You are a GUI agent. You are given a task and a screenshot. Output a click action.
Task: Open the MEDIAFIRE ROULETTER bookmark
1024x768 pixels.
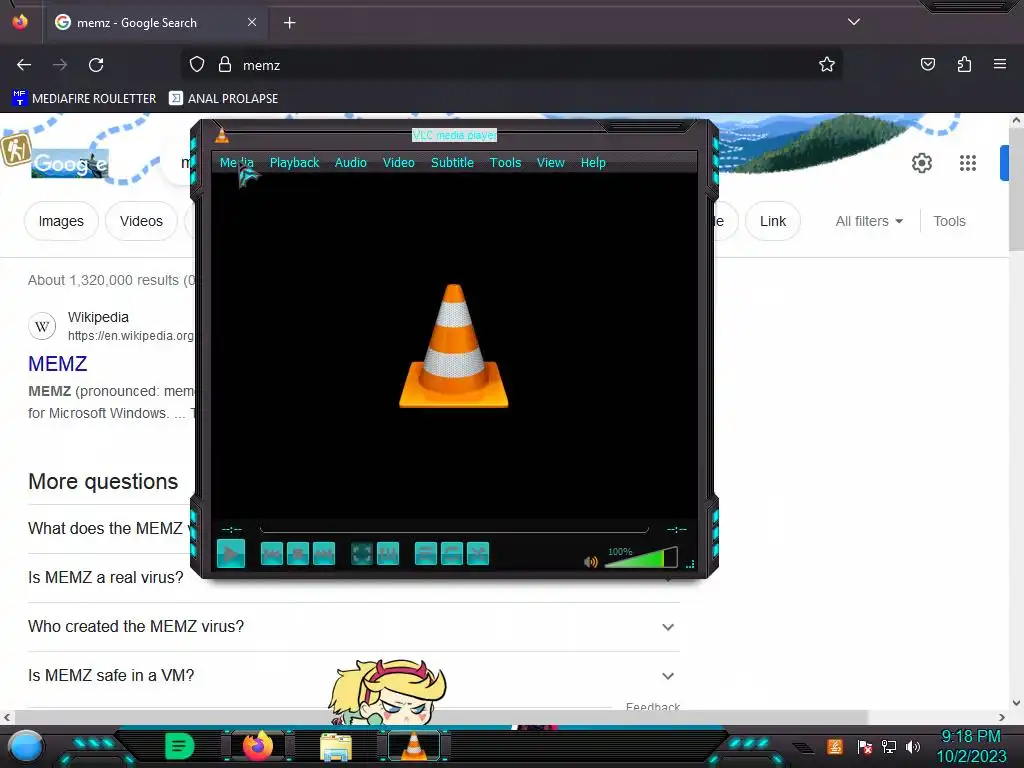pos(84,99)
